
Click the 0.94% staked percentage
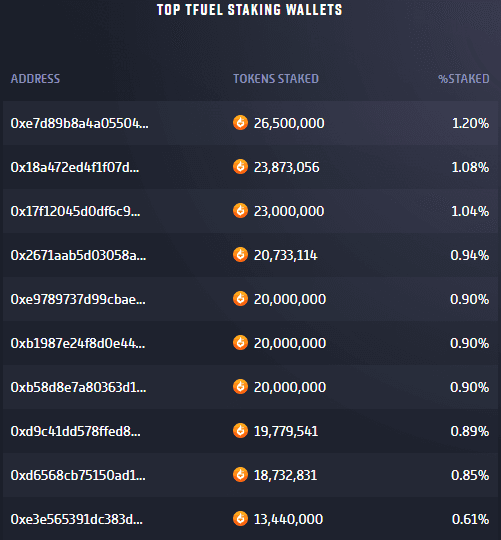[470, 256]
